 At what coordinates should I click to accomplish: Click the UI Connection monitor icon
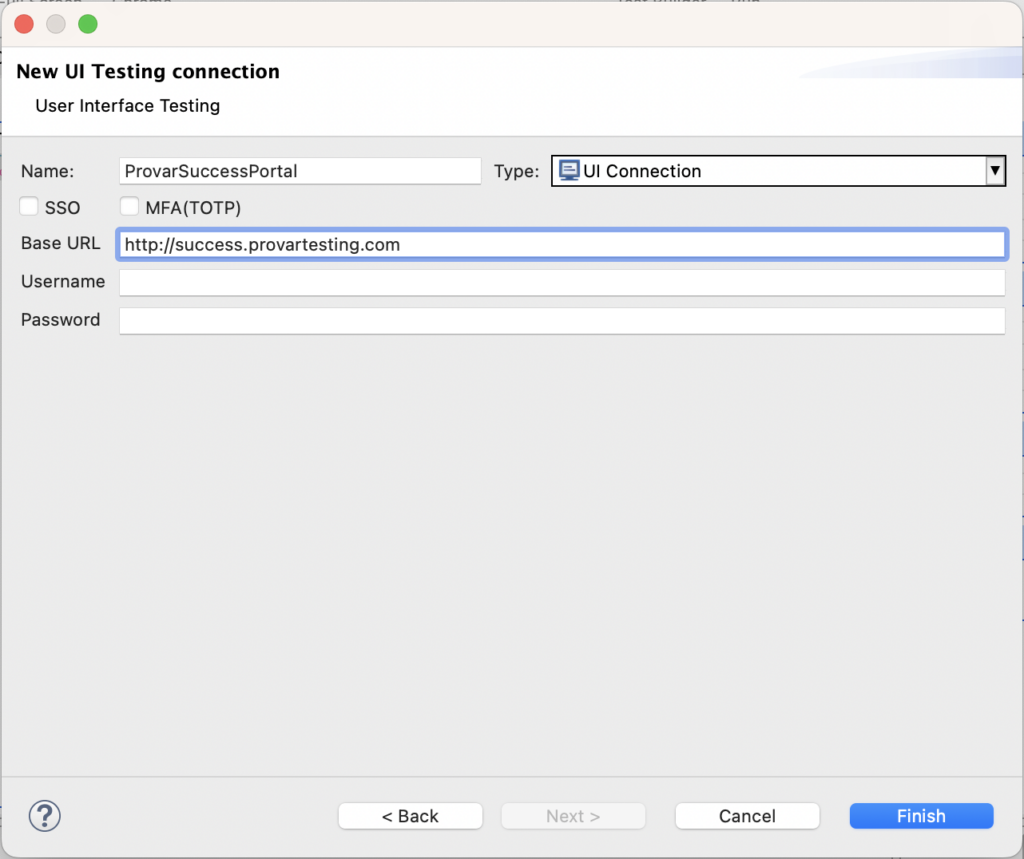coord(569,170)
